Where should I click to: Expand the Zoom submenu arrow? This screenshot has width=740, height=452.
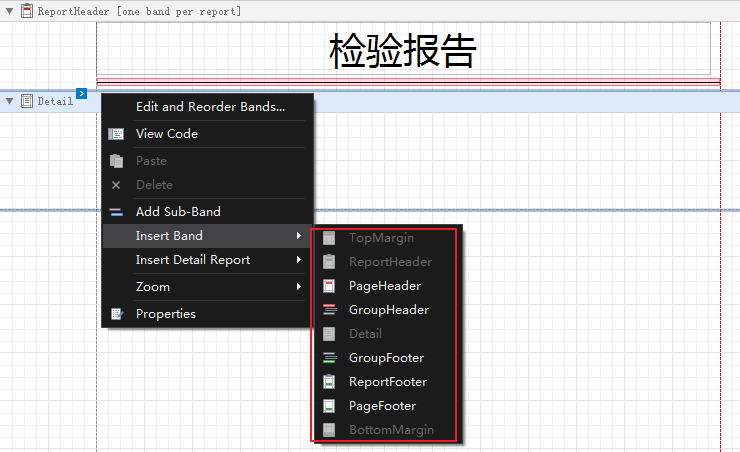pyautogui.click(x=299, y=286)
